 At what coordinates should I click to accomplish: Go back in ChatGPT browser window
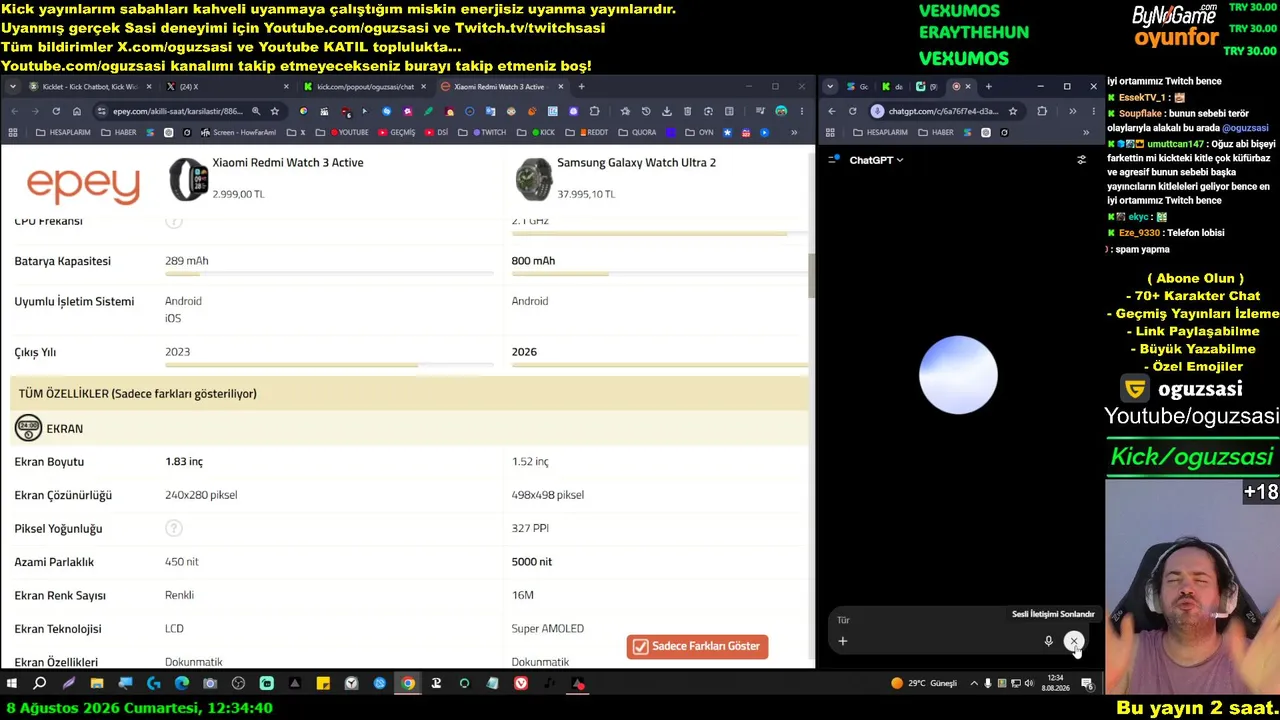coord(831,111)
